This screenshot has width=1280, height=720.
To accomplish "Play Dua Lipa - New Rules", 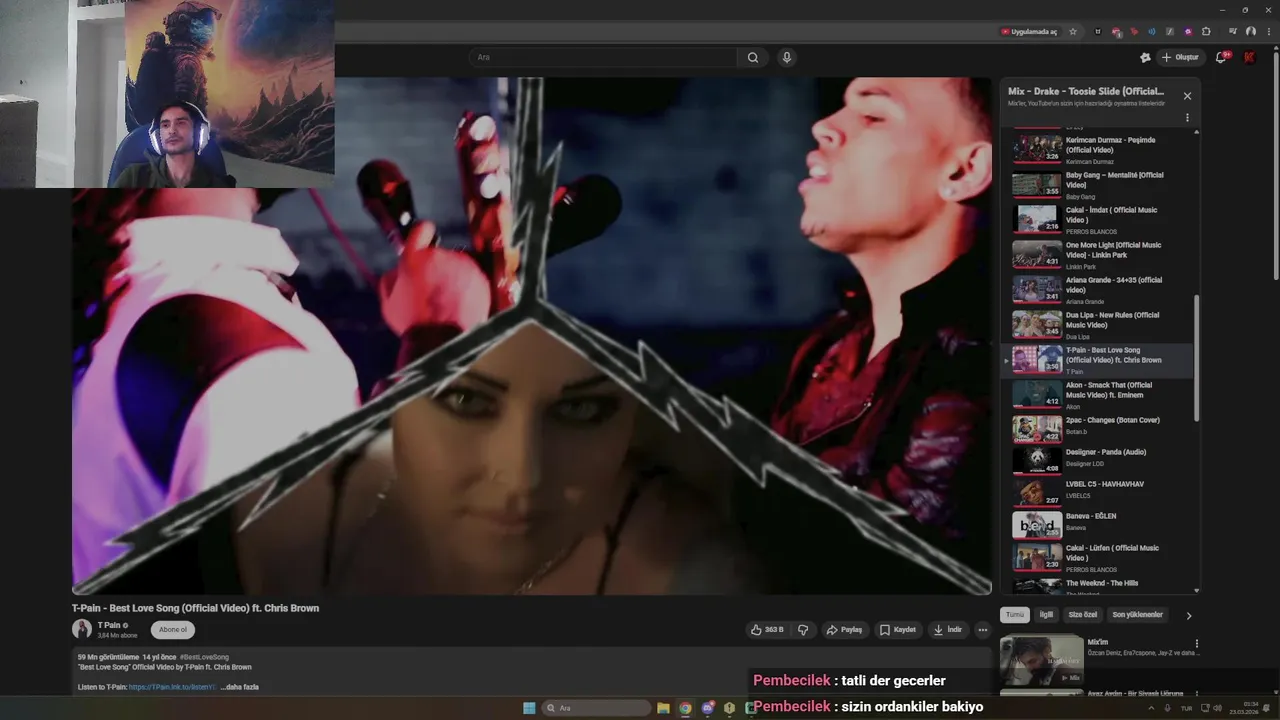I will click(x=1097, y=324).
